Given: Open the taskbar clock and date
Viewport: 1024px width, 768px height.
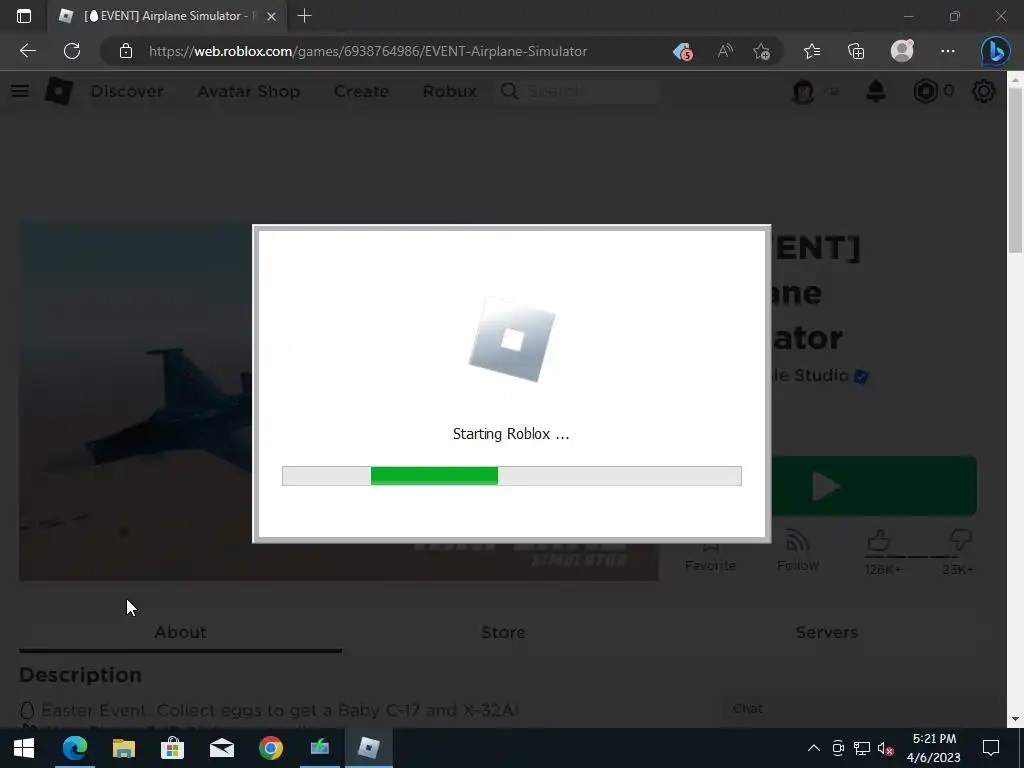Looking at the screenshot, I should (934, 748).
